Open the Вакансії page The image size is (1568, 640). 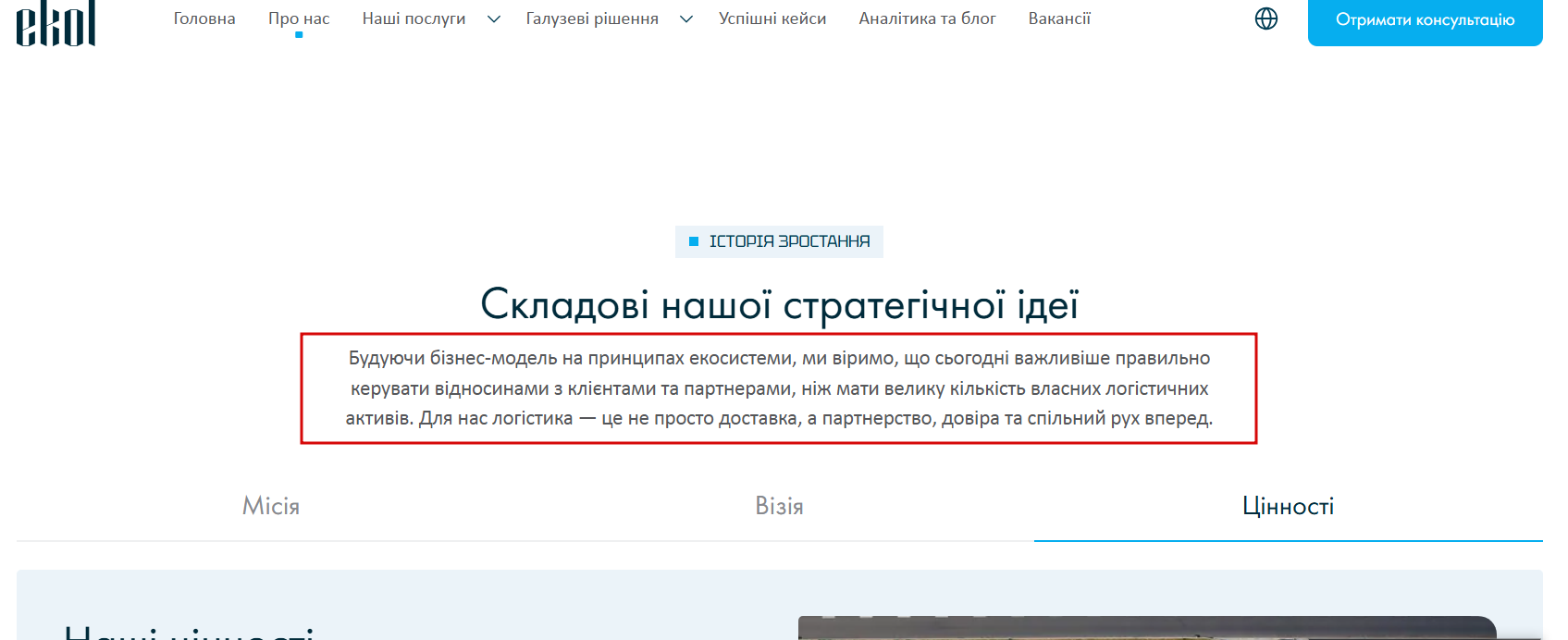(1059, 18)
